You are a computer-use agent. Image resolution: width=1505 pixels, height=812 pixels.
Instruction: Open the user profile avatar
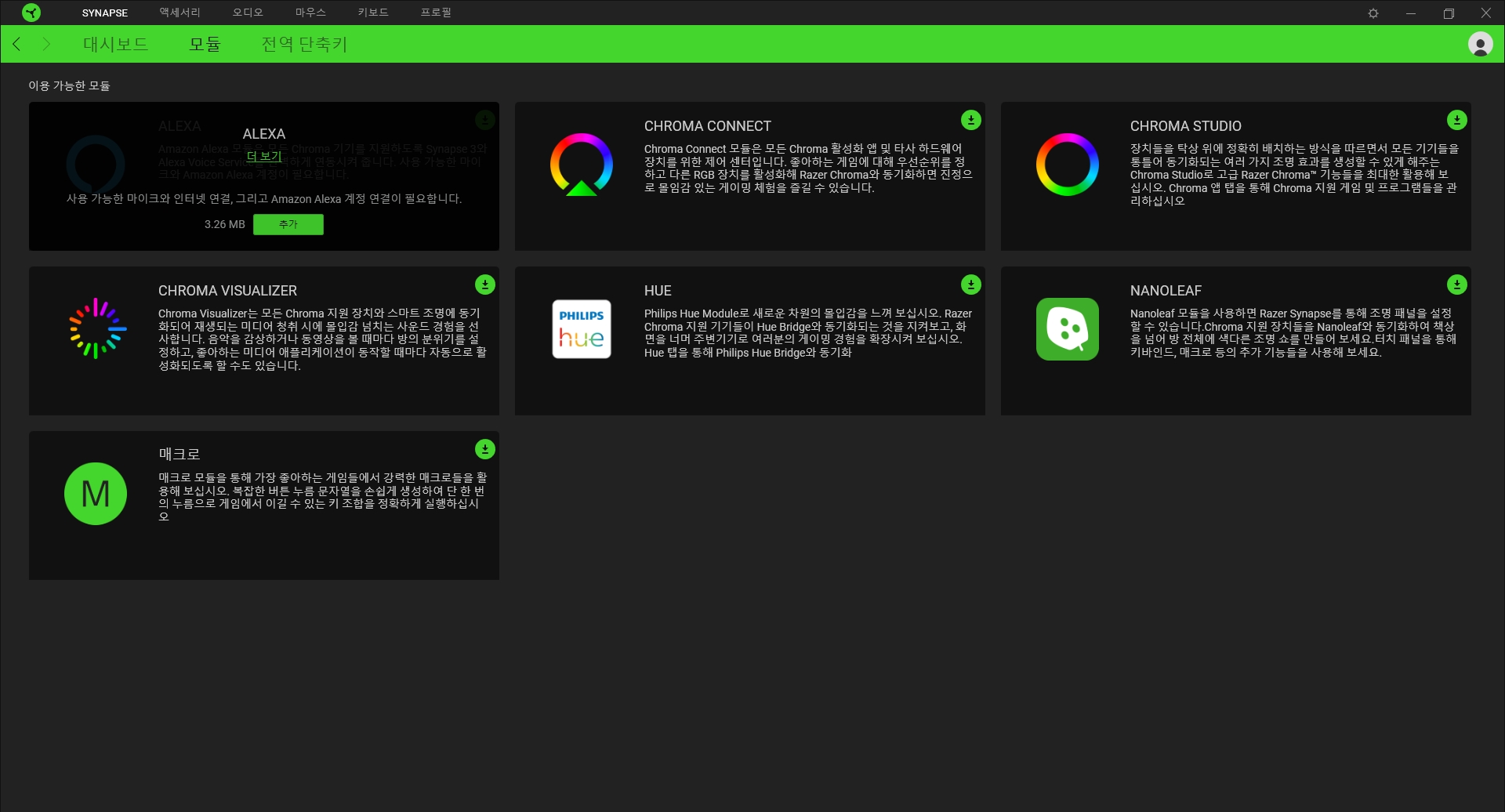pos(1480,44)
